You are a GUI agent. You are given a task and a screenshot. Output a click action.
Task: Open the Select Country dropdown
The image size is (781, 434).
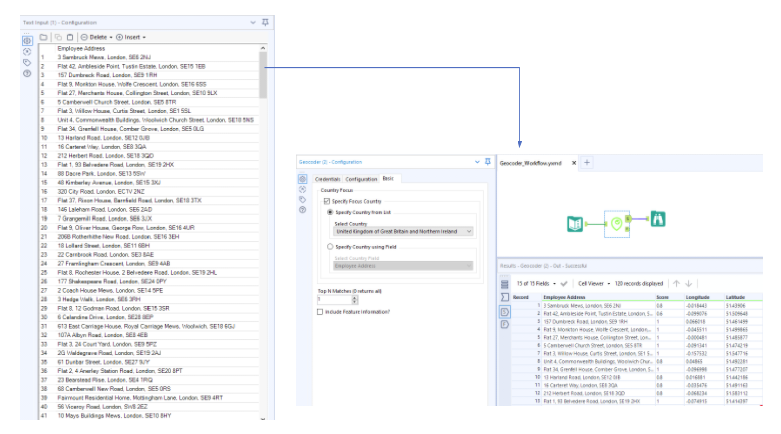pos(403,232)
